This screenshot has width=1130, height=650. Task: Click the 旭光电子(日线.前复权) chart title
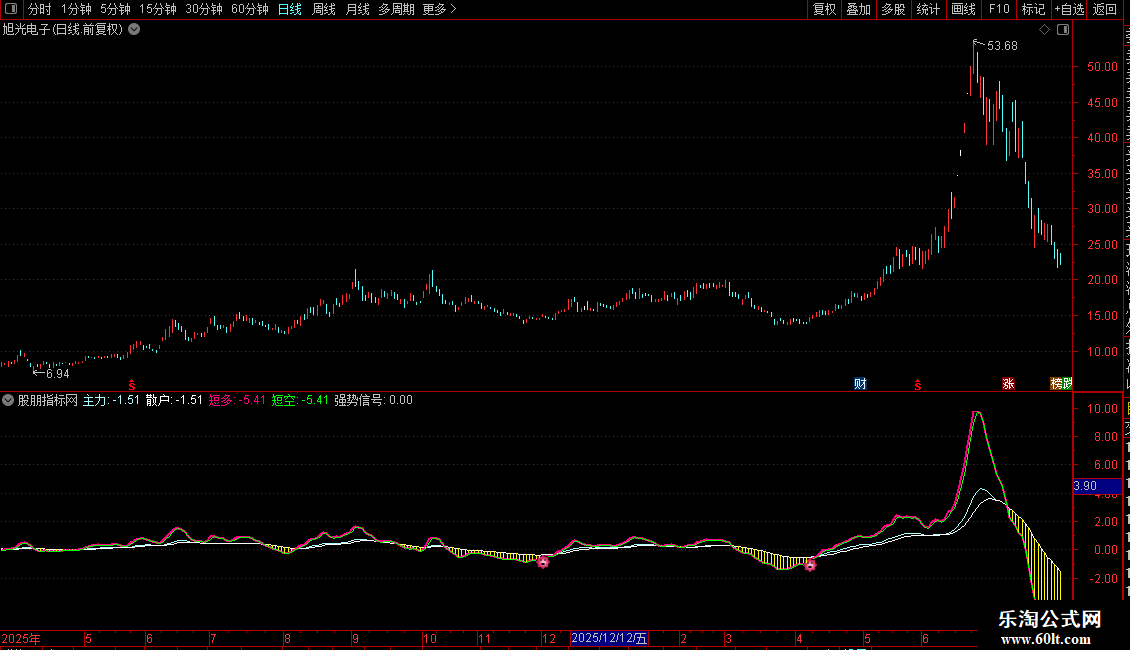(63, 30)
